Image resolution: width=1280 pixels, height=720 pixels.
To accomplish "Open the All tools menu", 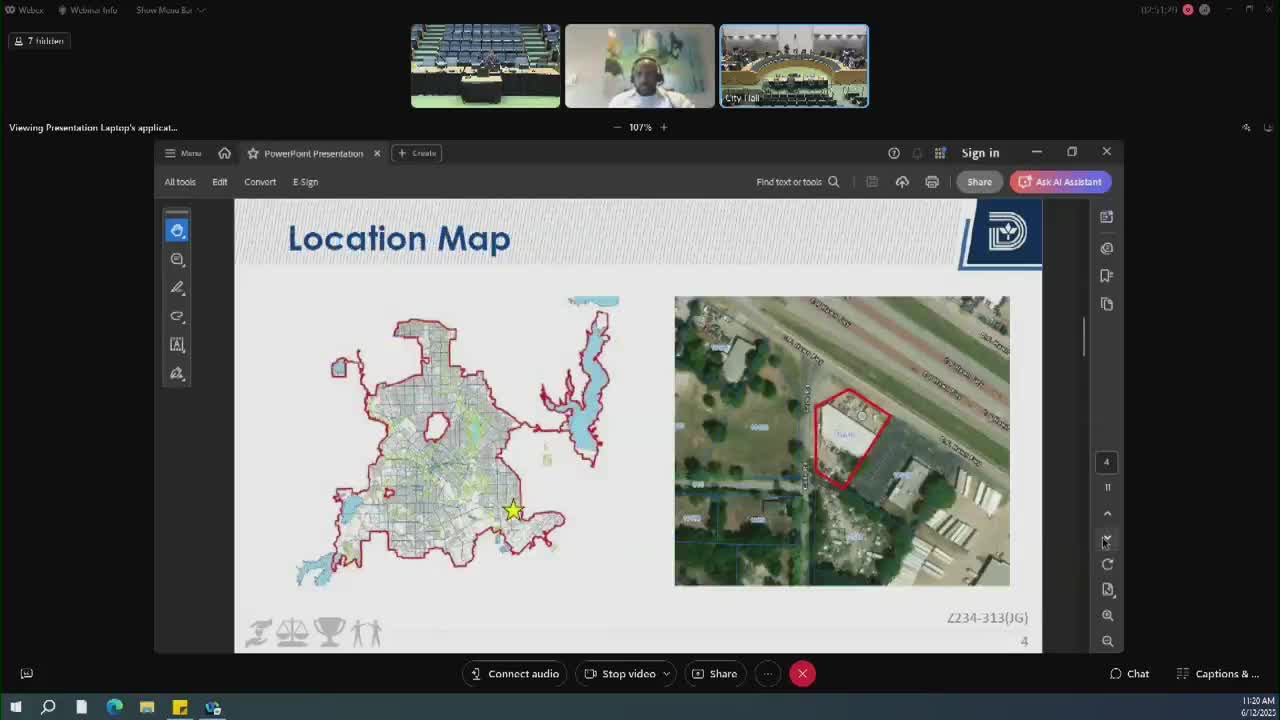I will [180, 182].
